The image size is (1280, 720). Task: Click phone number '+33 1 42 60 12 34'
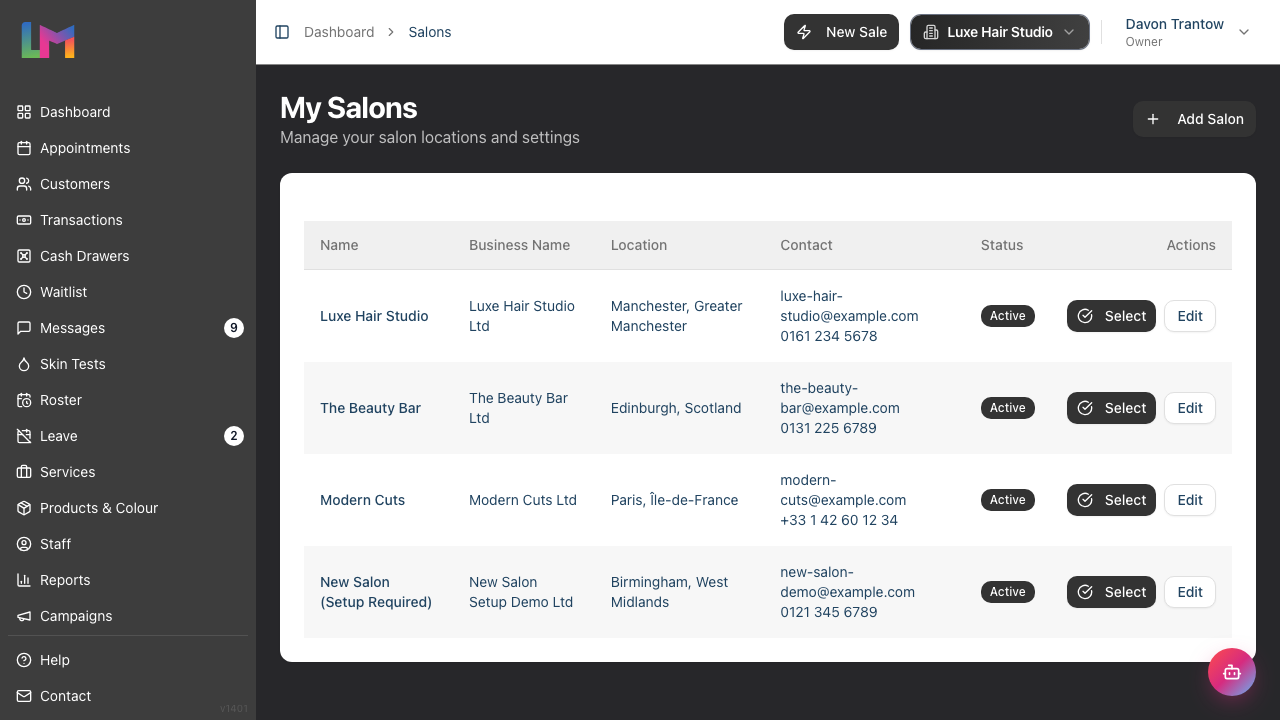[x=839, y=520]
